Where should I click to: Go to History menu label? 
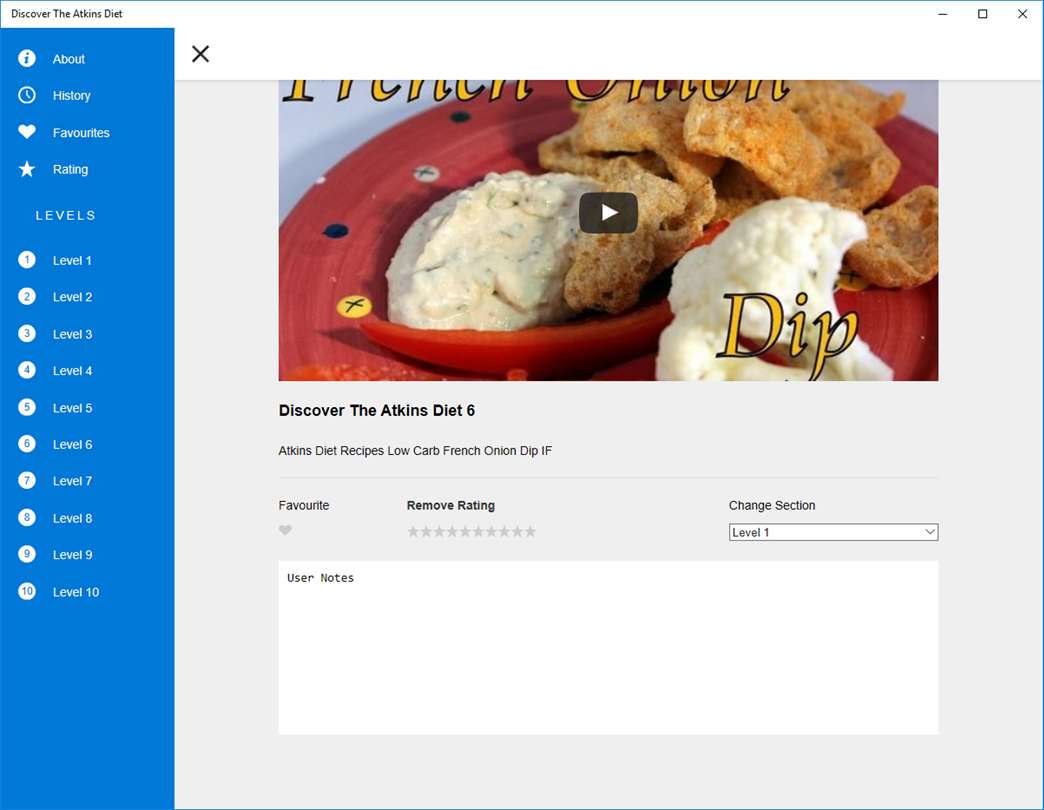(71, 96)
